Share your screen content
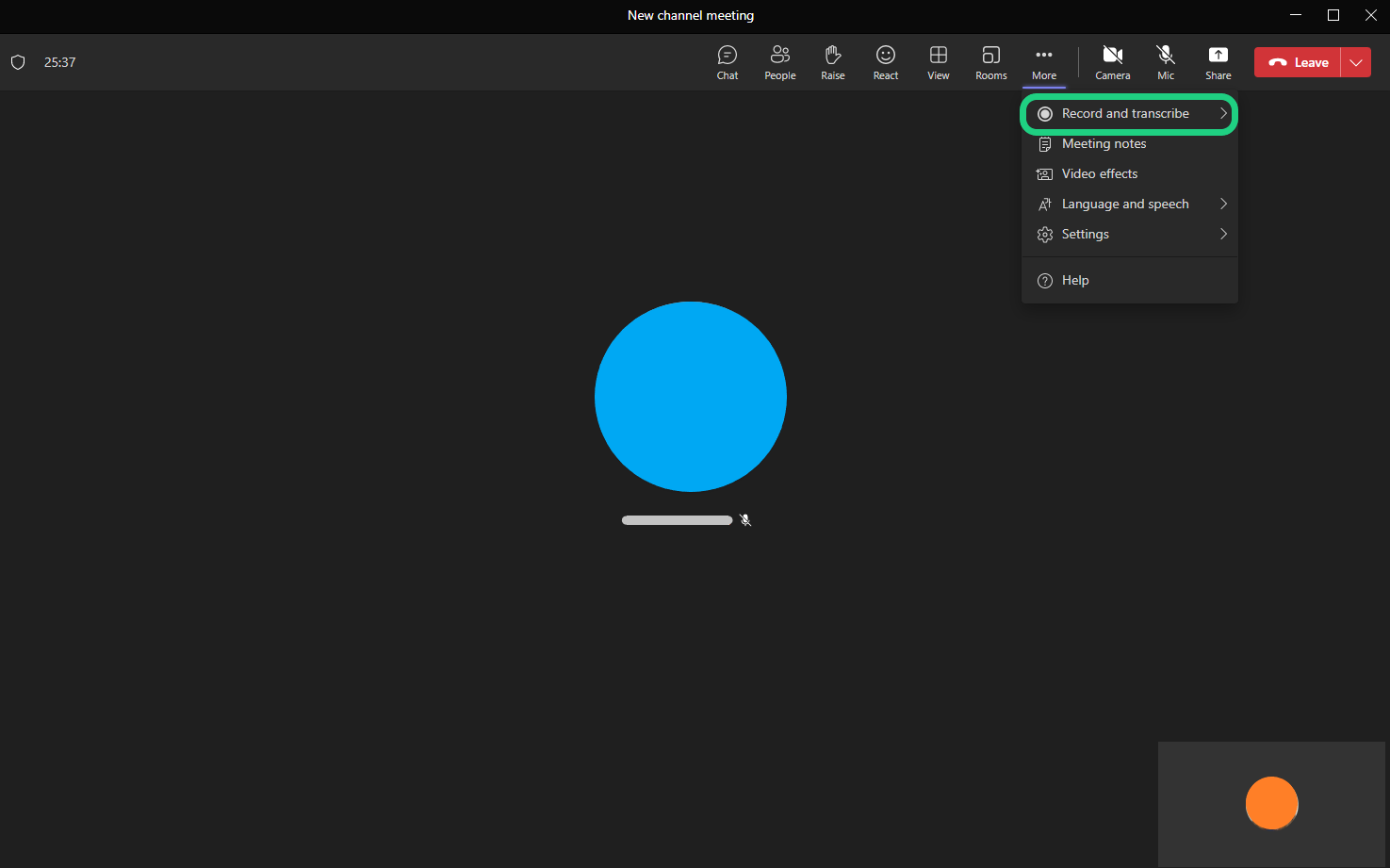Image resolution: width=1390 pixels, height=868 pixels. (1218, 62)
